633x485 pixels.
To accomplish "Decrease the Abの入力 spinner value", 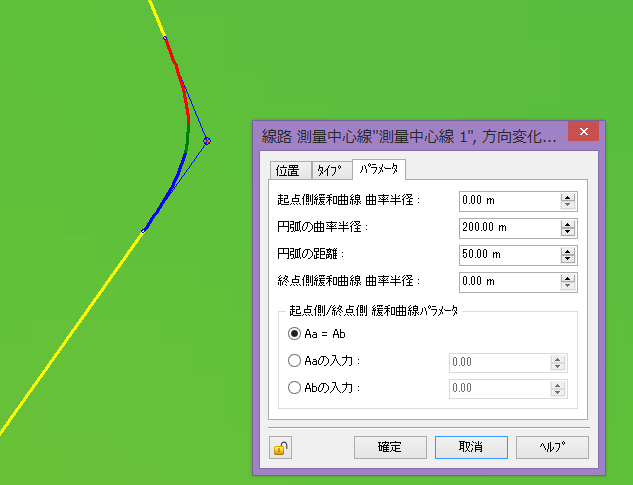I will click(x=558, y=393).
